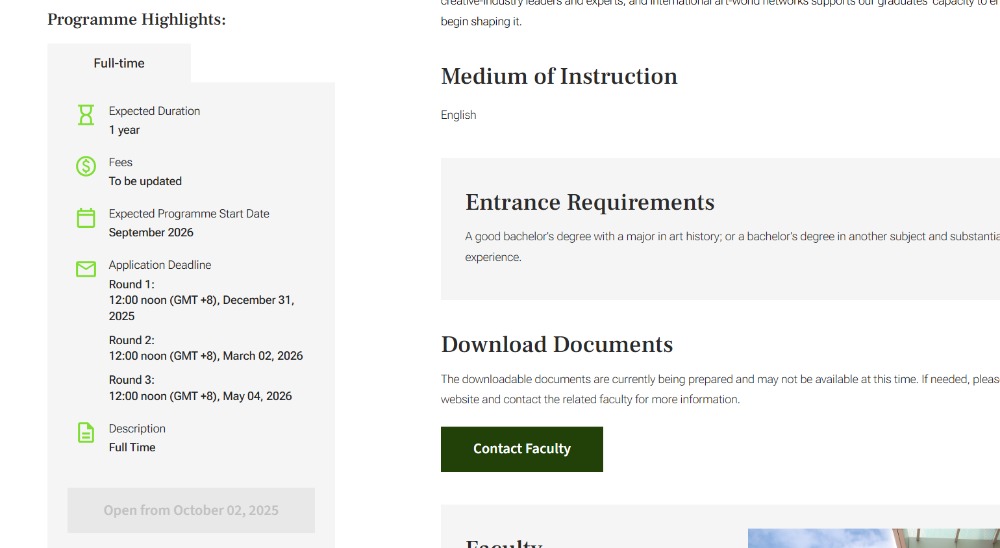The height and width of the screenshot is (548, 1000).
Task: Click the calendar Programme Start Date icon
Action: pos(86,218)
